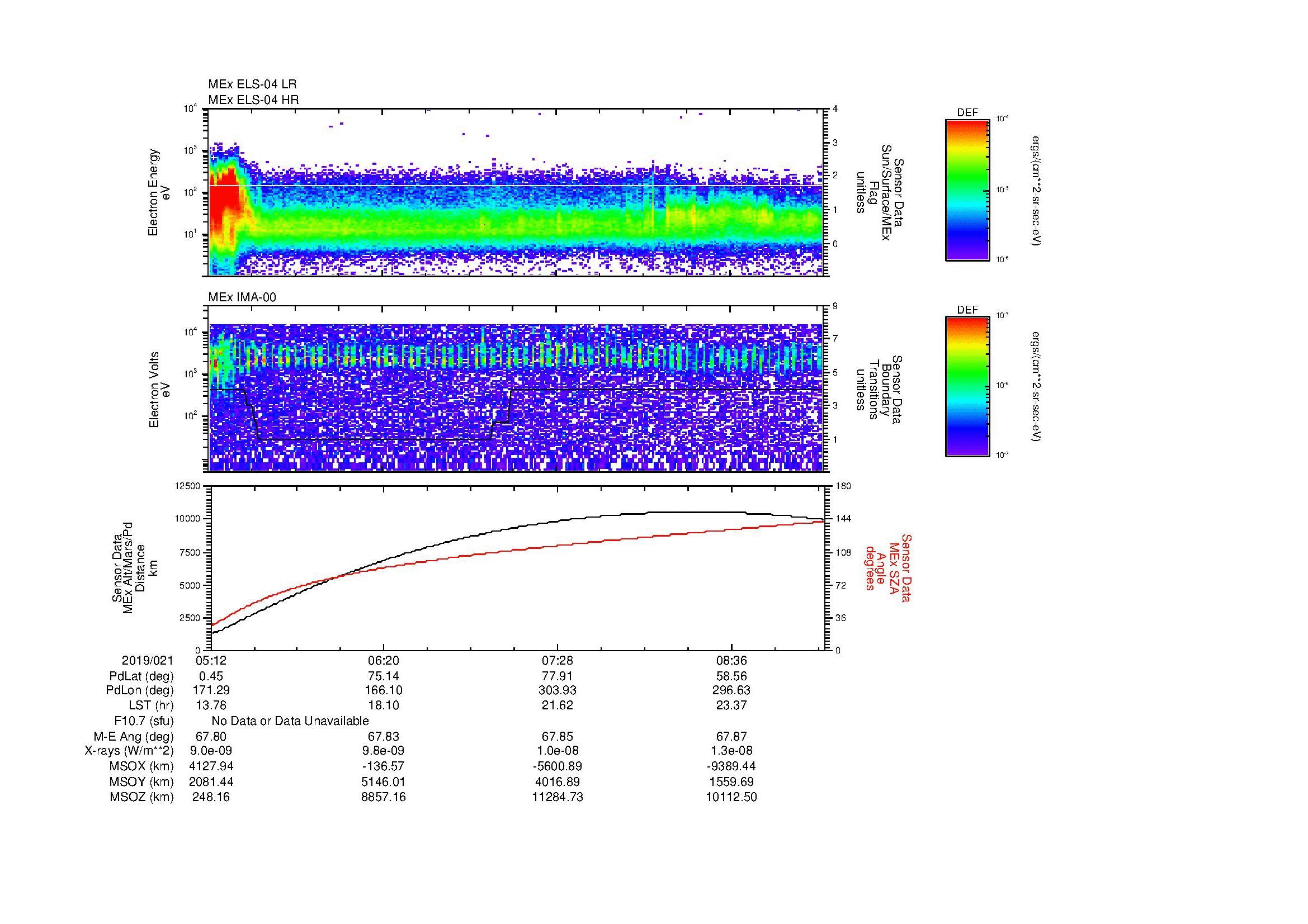Screen dimensions: 1308x924
Task: Select the 'MEx ELS-04 HR' title text
Action: click(x=253, y=99)
